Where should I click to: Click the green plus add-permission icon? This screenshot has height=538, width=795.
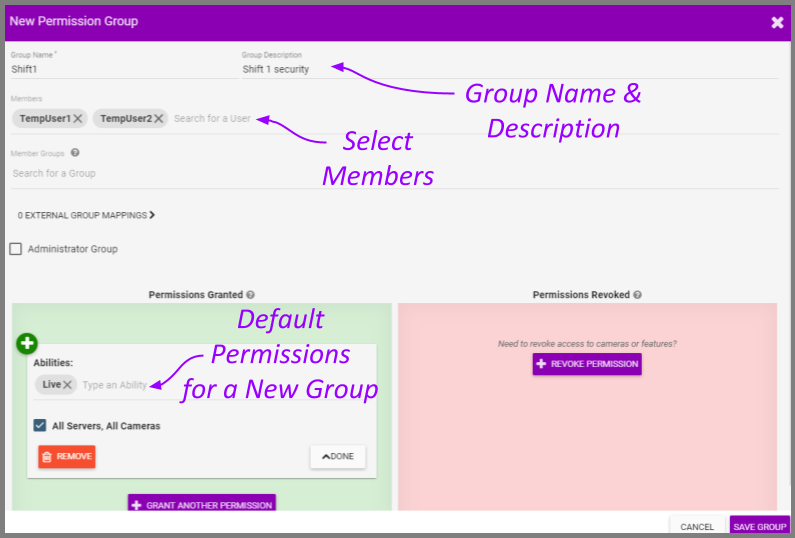click(26, 344)
